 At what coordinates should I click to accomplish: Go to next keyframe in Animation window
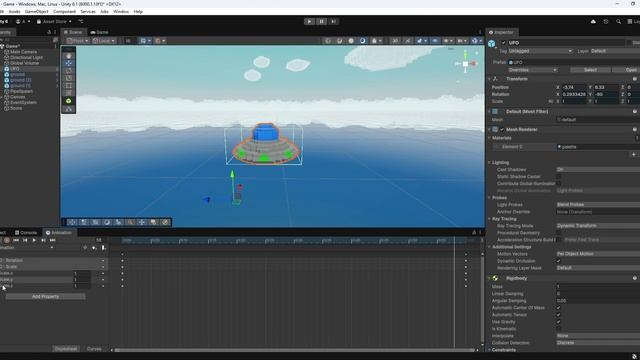(43, 240)
